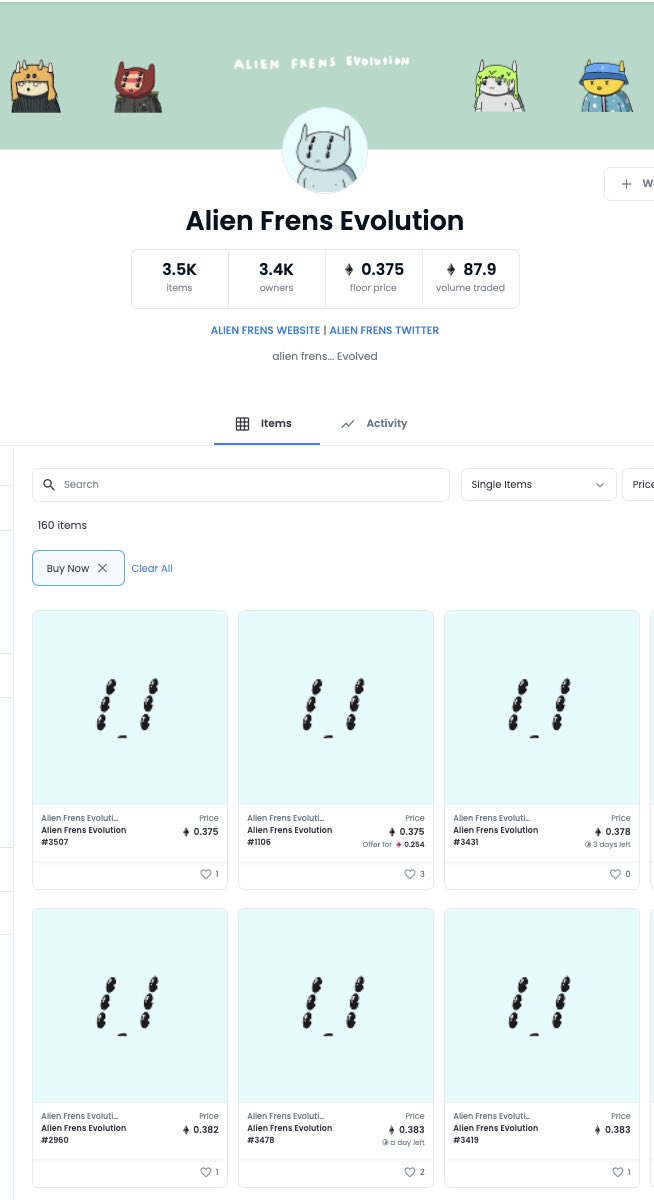Image resolution: width=654 pixels, height=1200 pixels.
Task: Open NFT thumbnail for item #3507
Action: pos(130,708)
